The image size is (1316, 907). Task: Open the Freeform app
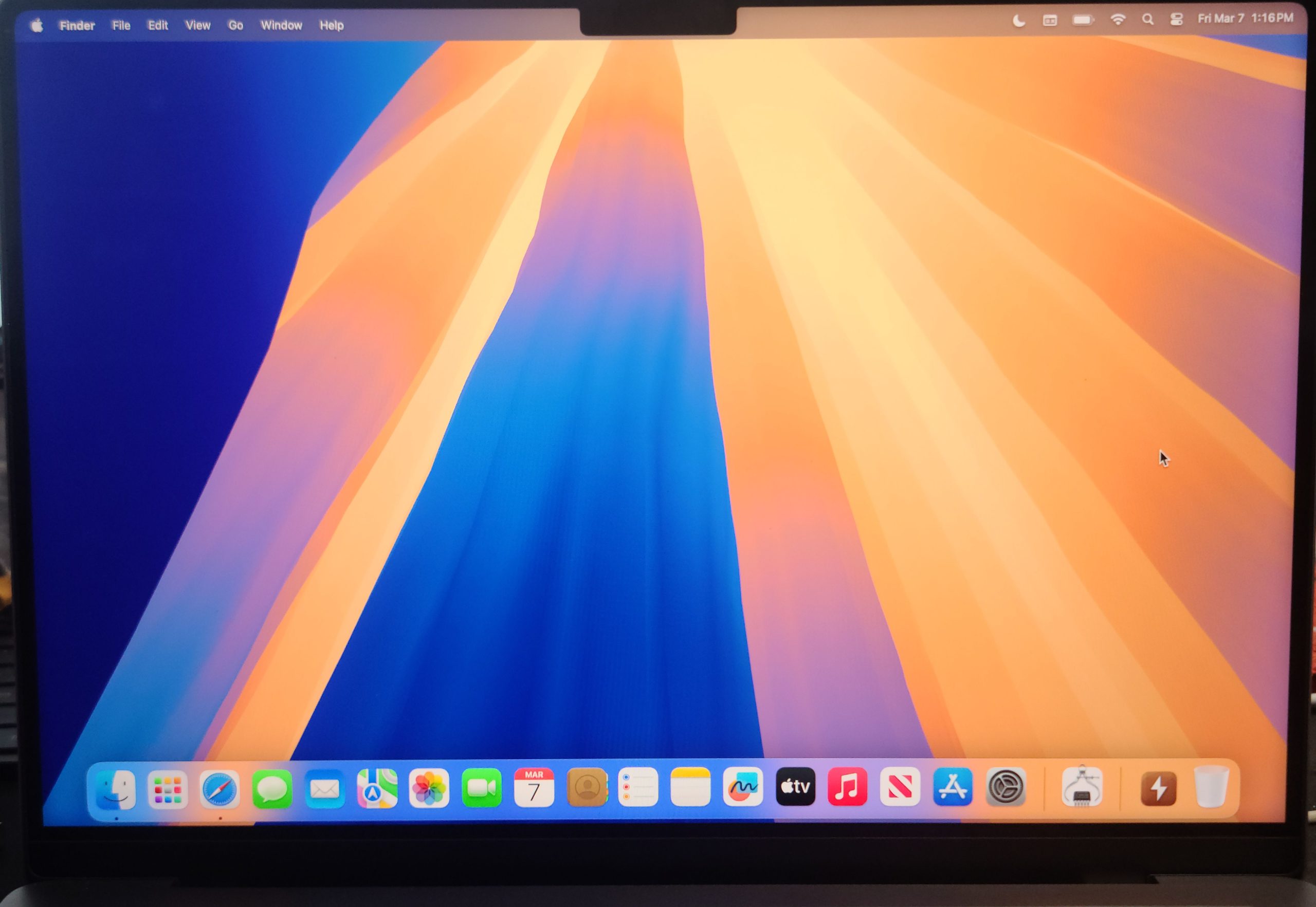[743, 787]
